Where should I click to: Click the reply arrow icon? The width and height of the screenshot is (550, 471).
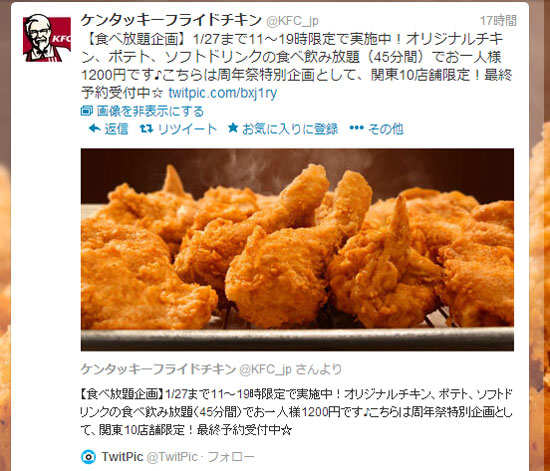(x=94, y=128)
